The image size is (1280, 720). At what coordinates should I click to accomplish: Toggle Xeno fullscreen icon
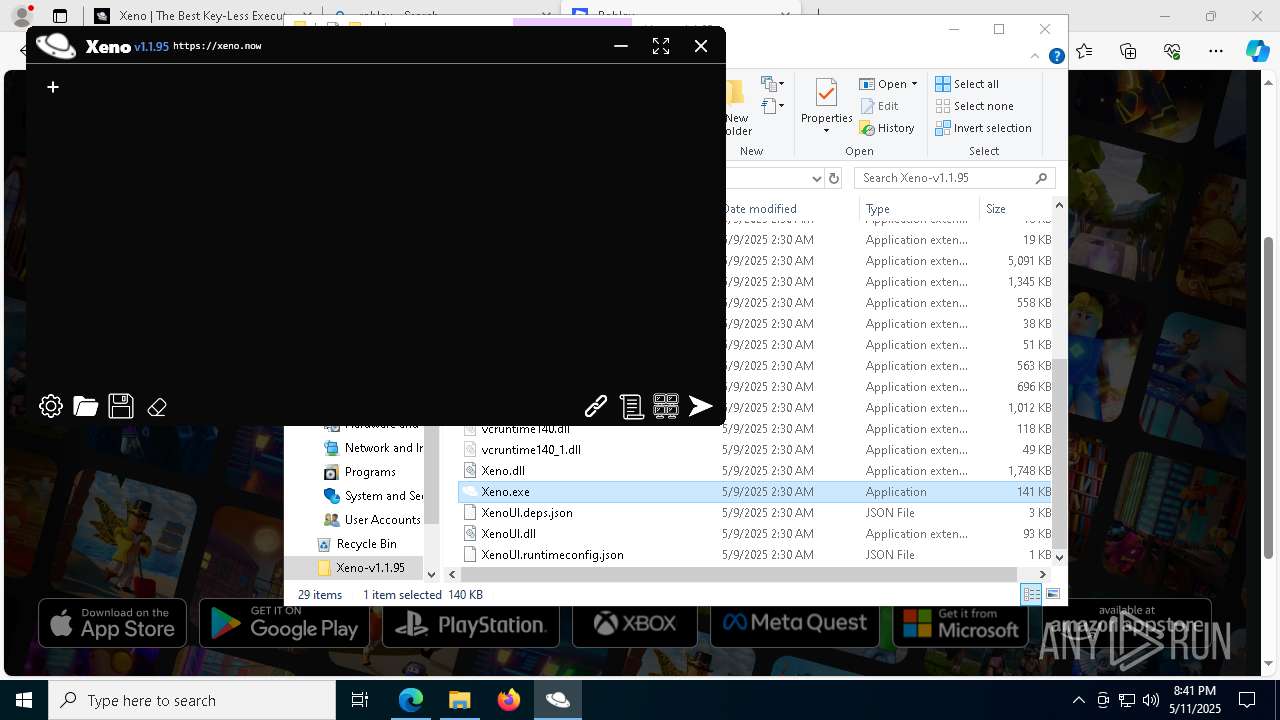[x=661, y=46]
